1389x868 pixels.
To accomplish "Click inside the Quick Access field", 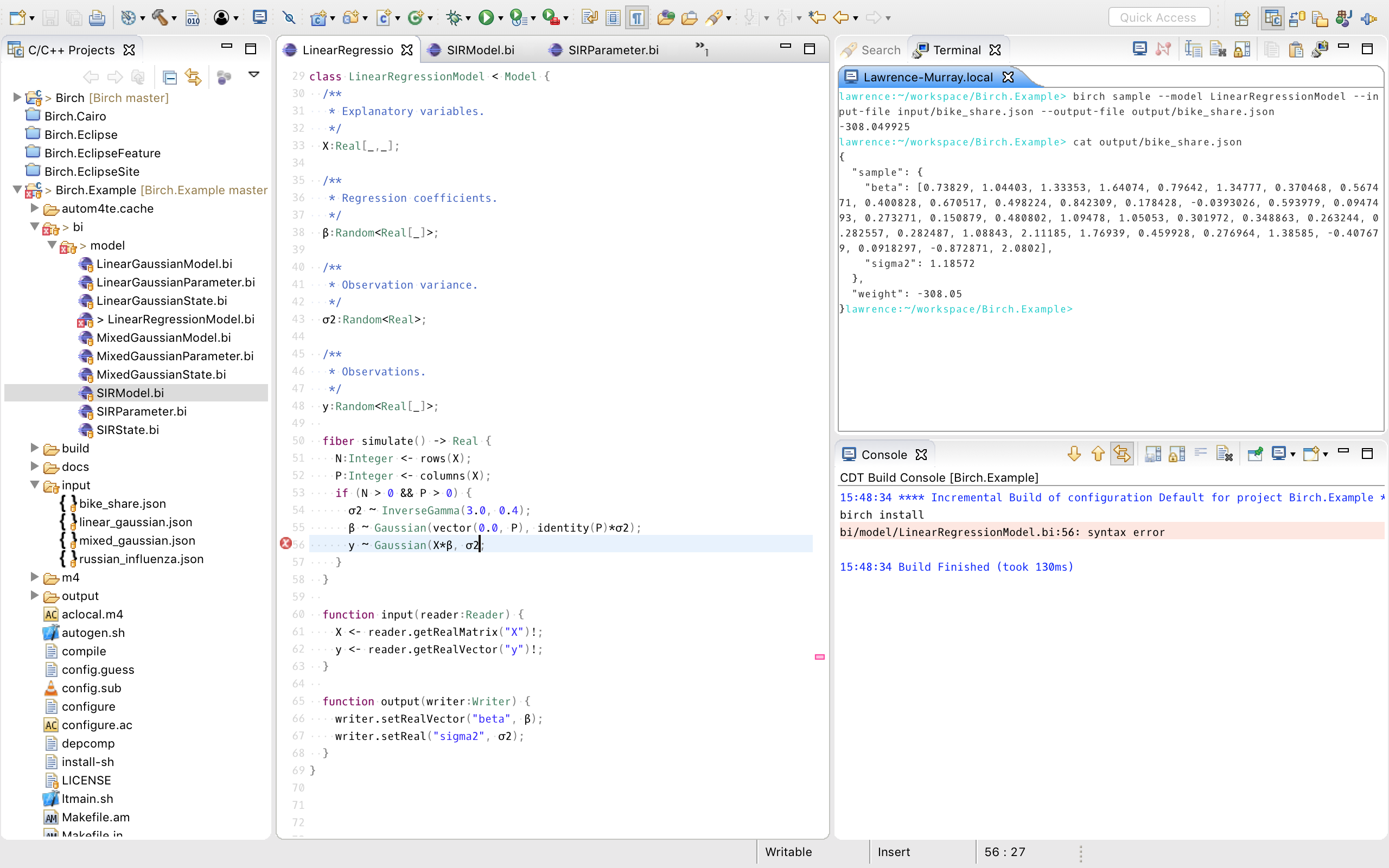I will click(x=1159, y=17).
